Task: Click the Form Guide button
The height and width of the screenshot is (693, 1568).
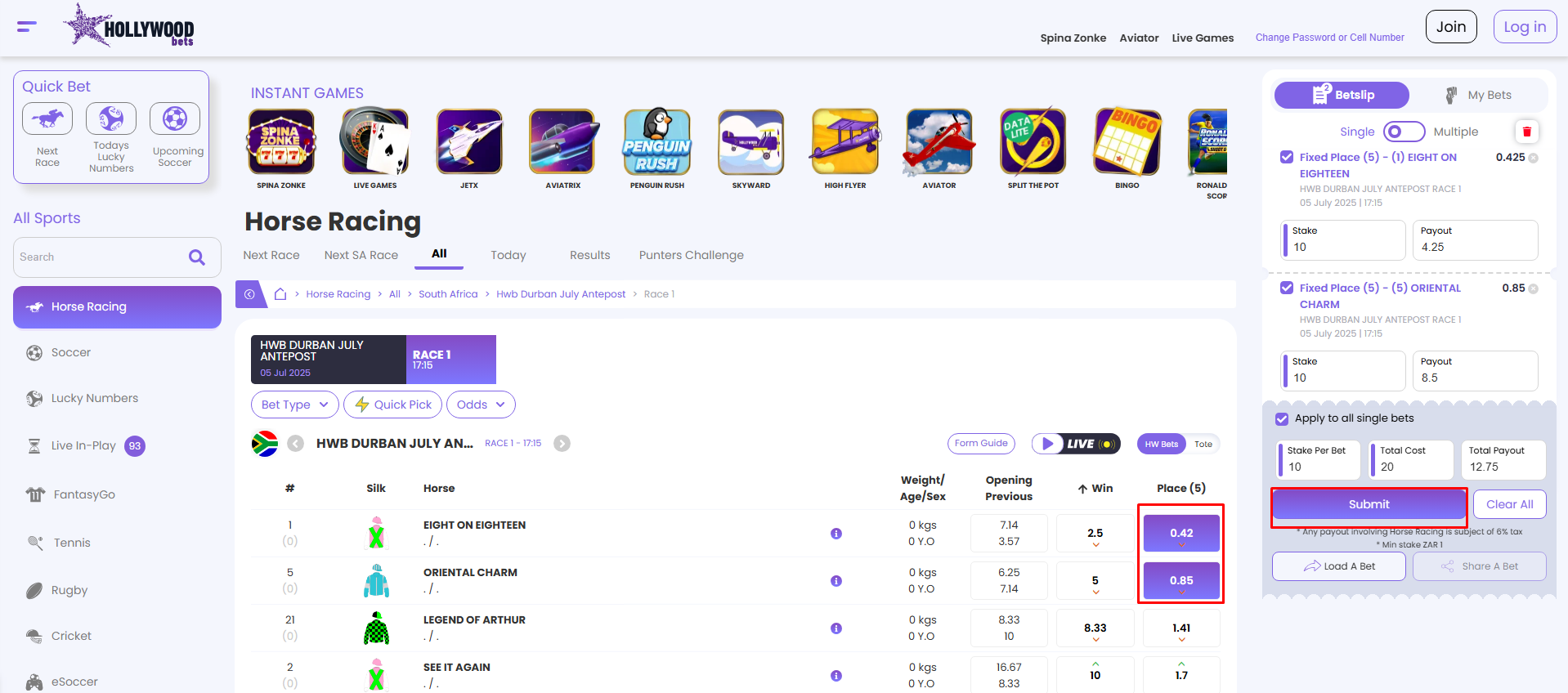Action: 981,444
